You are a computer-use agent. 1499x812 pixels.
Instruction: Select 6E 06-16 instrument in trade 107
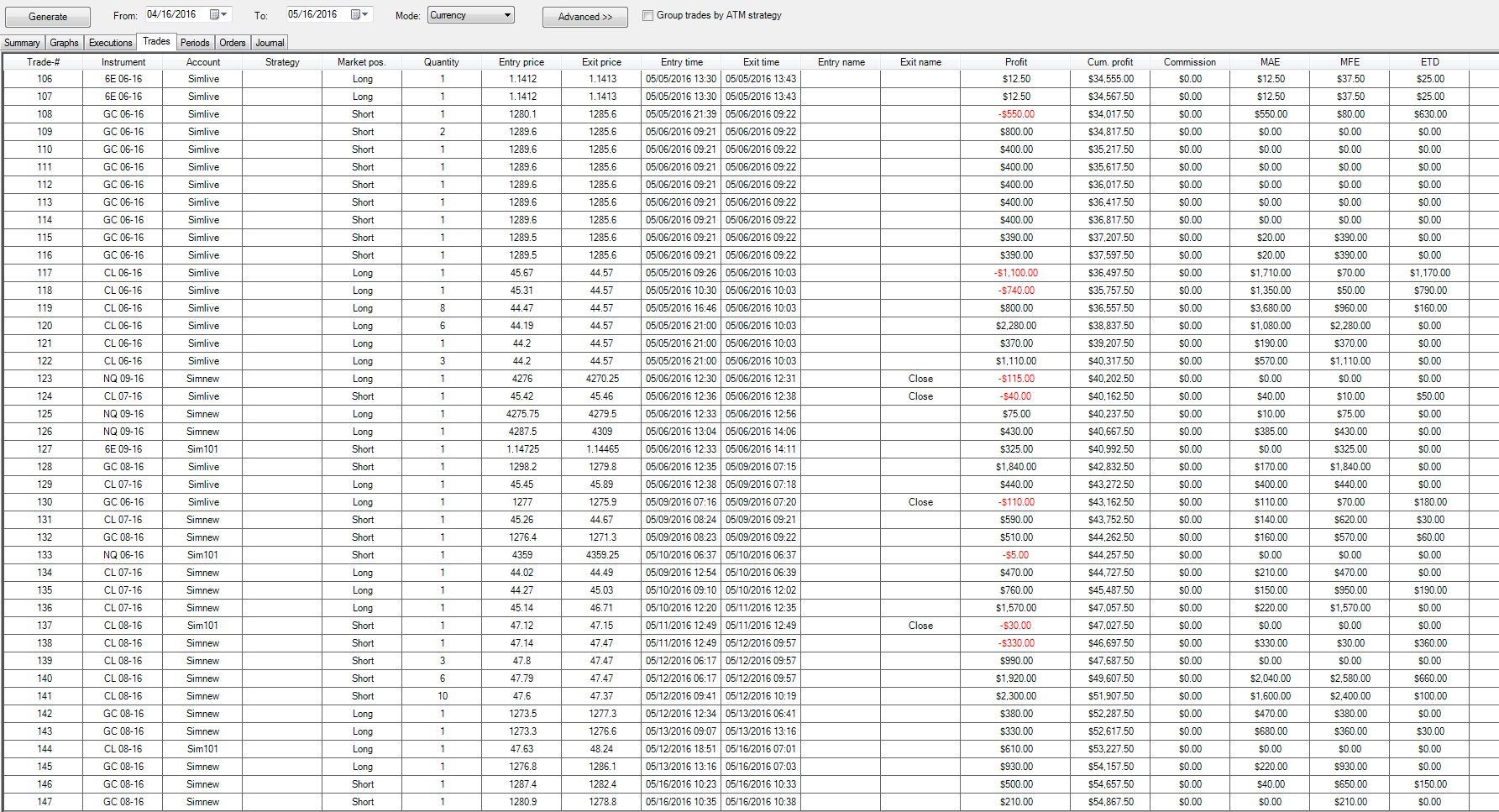(x=123, y=97)
